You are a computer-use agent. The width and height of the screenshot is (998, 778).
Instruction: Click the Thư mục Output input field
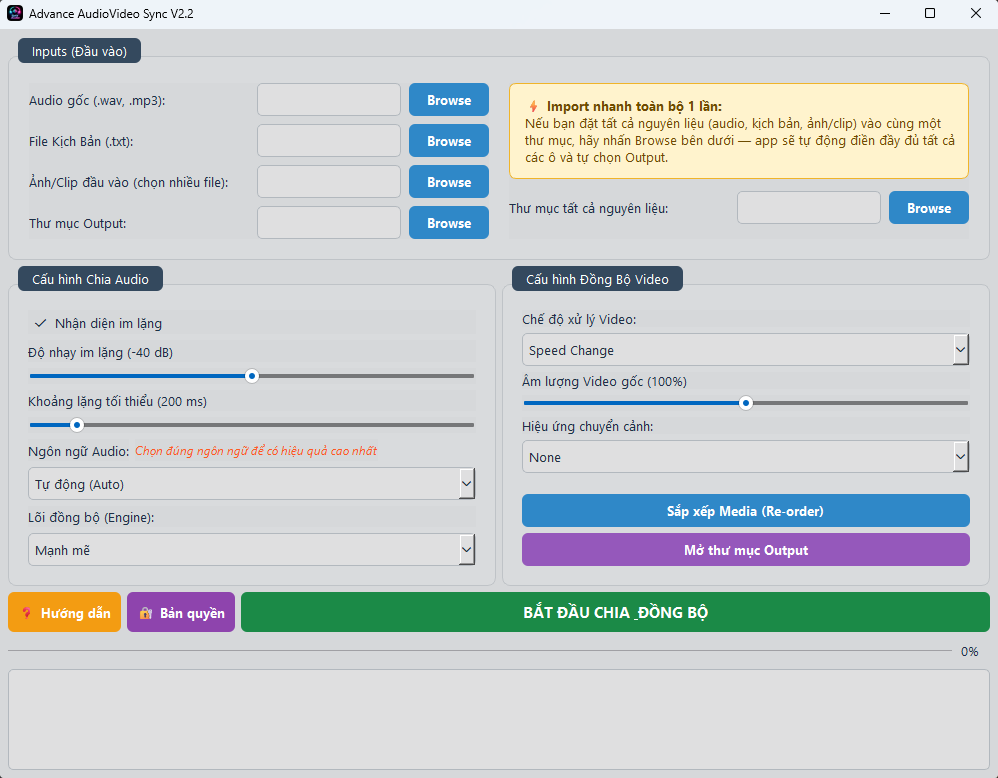point(328,222)
